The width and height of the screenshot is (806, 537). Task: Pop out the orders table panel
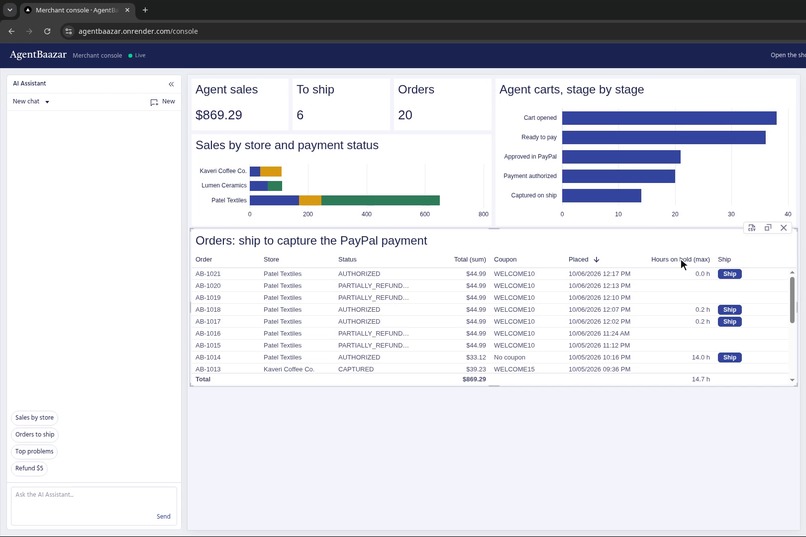pos(767,228)
